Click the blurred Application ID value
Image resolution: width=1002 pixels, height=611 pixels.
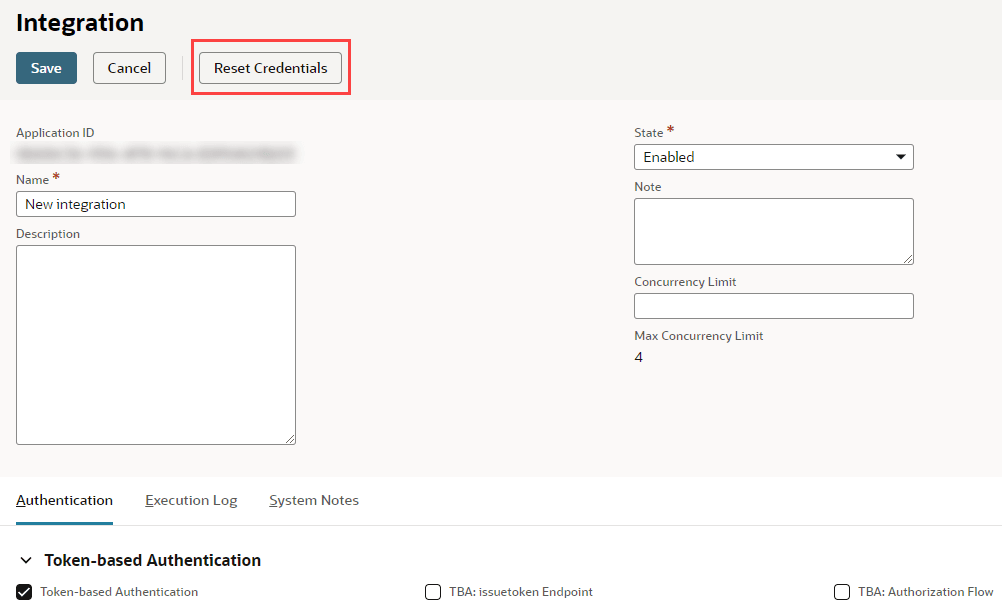pyautogui.click(x=156, y=153)
